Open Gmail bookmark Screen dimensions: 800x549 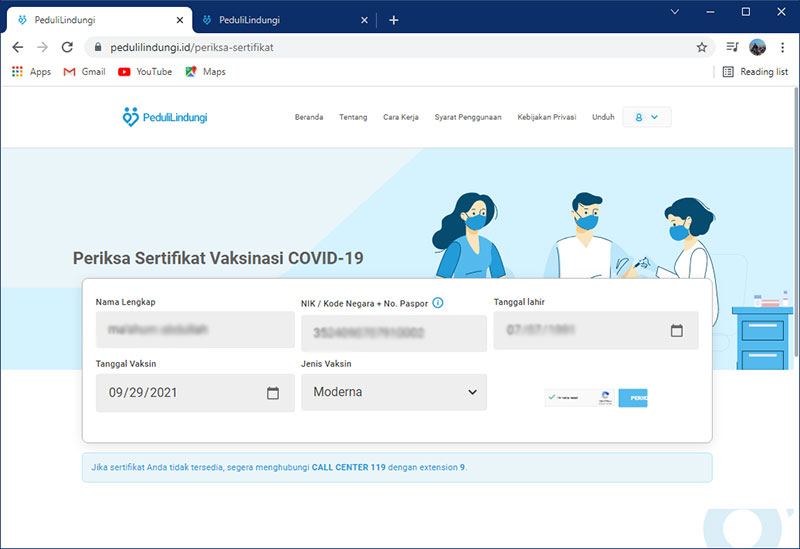click(84, 71)
